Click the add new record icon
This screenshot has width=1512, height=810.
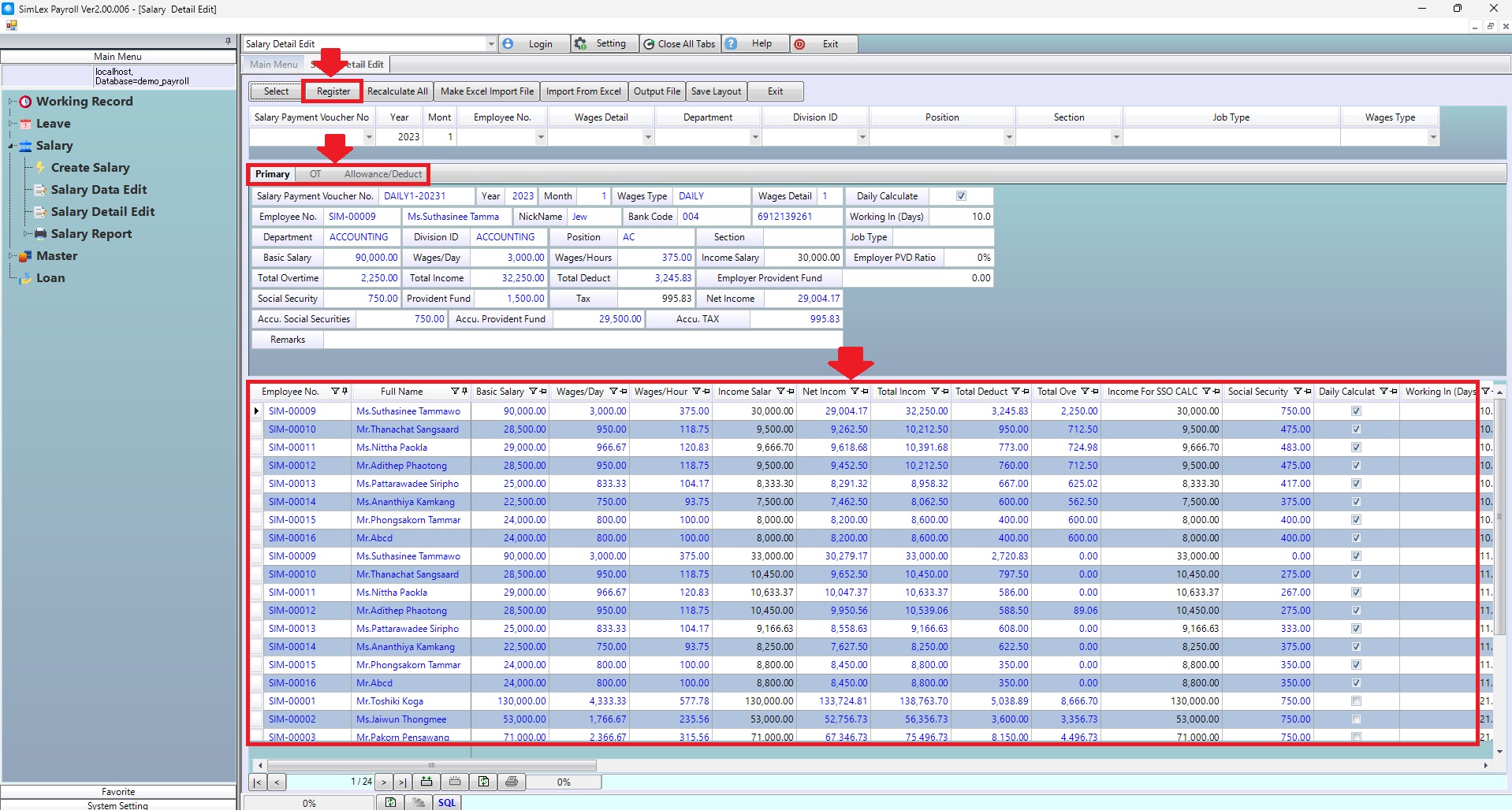click(x=426, y=782)
